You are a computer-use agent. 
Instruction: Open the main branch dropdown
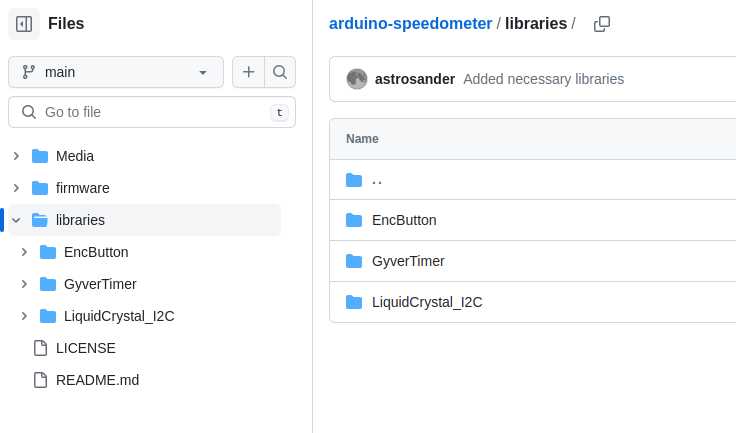(116, 72)
